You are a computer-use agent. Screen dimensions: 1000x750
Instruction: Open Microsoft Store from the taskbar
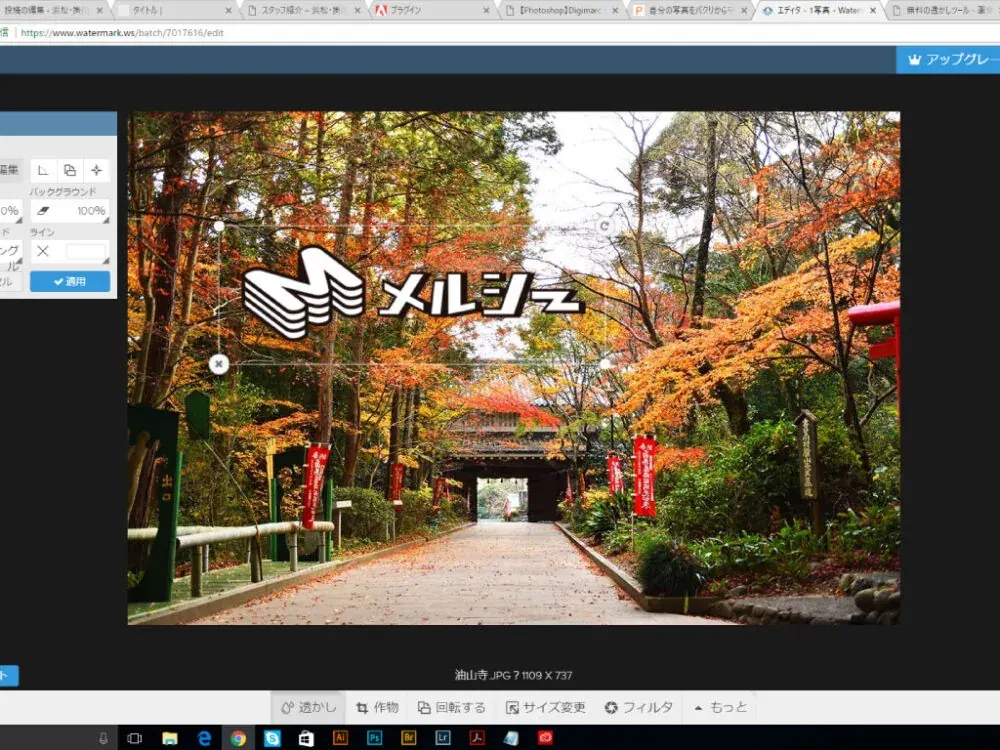click(x=306, y=739)
